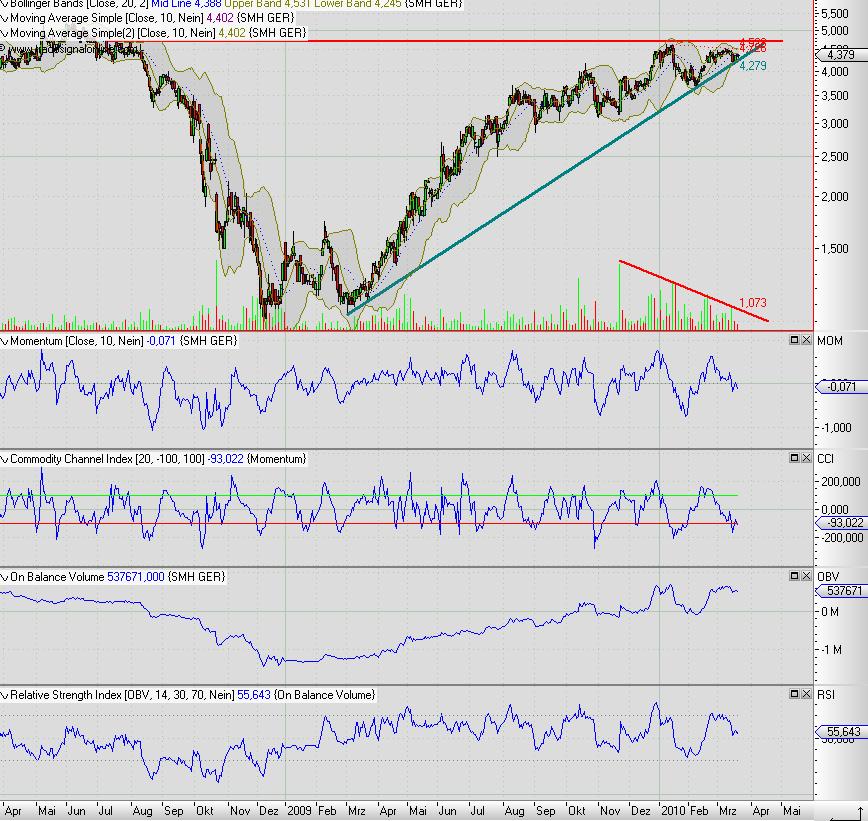Close the On Balance Volume panel
868x821 pixels.
pos(806,576)
